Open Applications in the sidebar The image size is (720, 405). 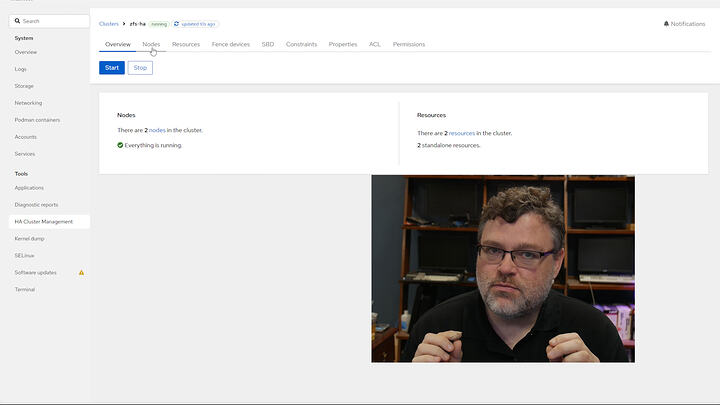[29, 188]
